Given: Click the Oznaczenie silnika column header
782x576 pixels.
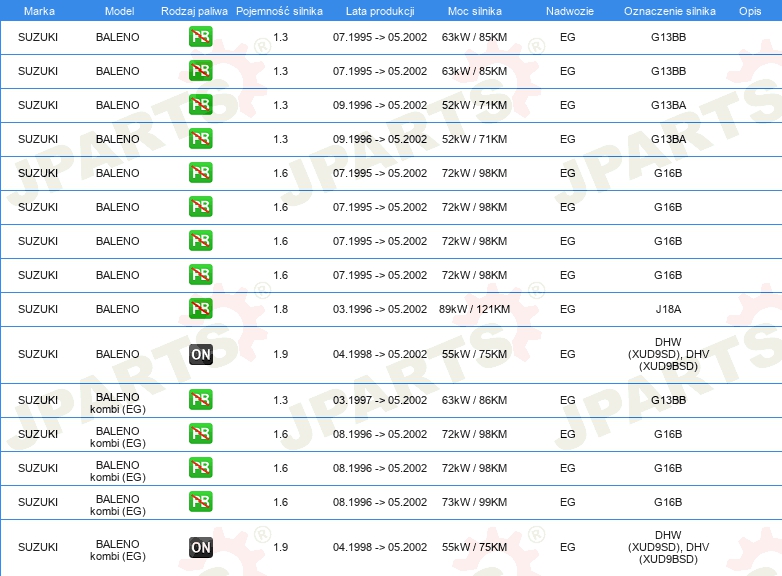Looking at the screenshot, I should [x=669, y=11].
